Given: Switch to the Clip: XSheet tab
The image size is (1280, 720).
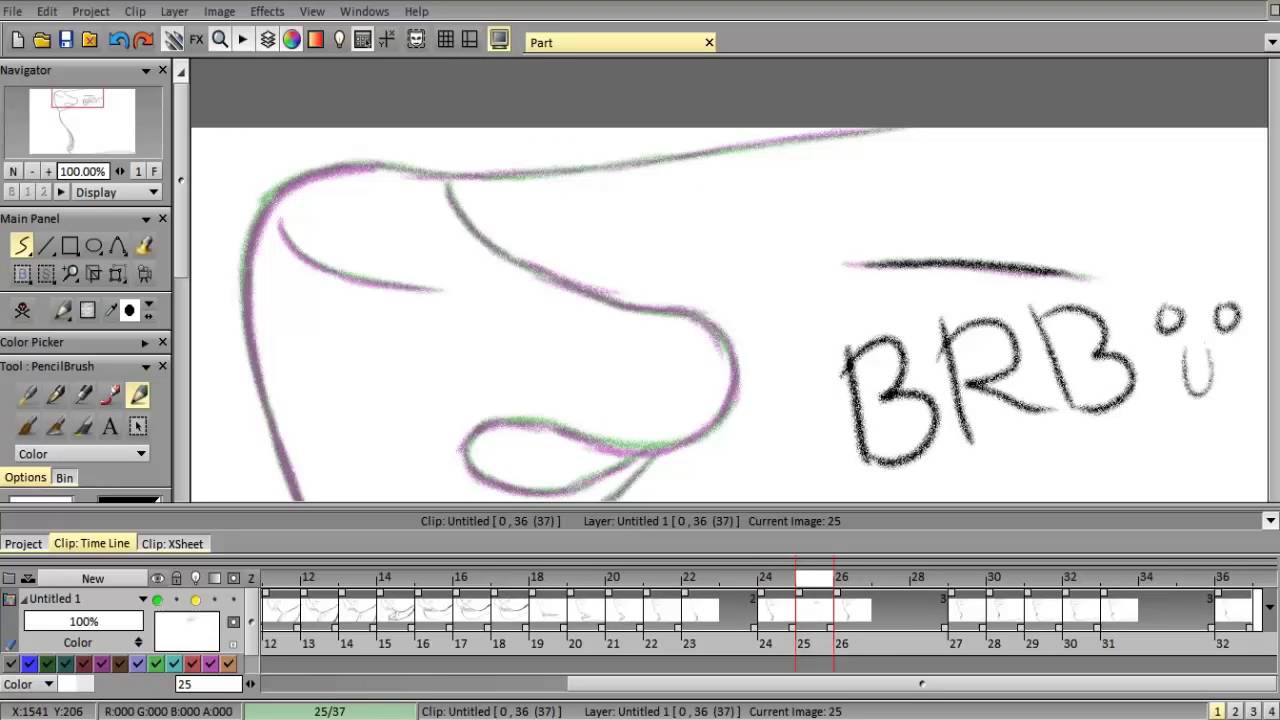Looking at the screenshot, I should point(172,544).
